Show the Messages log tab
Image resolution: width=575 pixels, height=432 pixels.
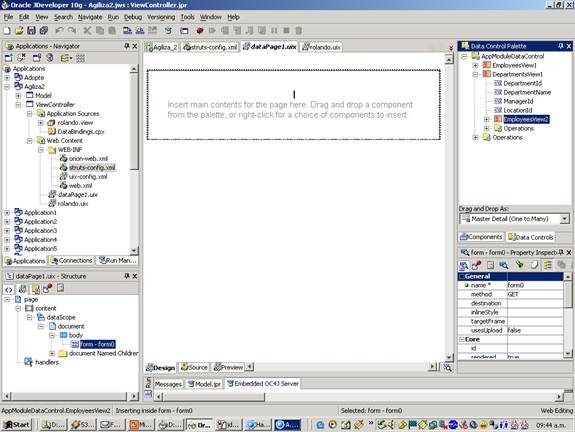(168, 384)
